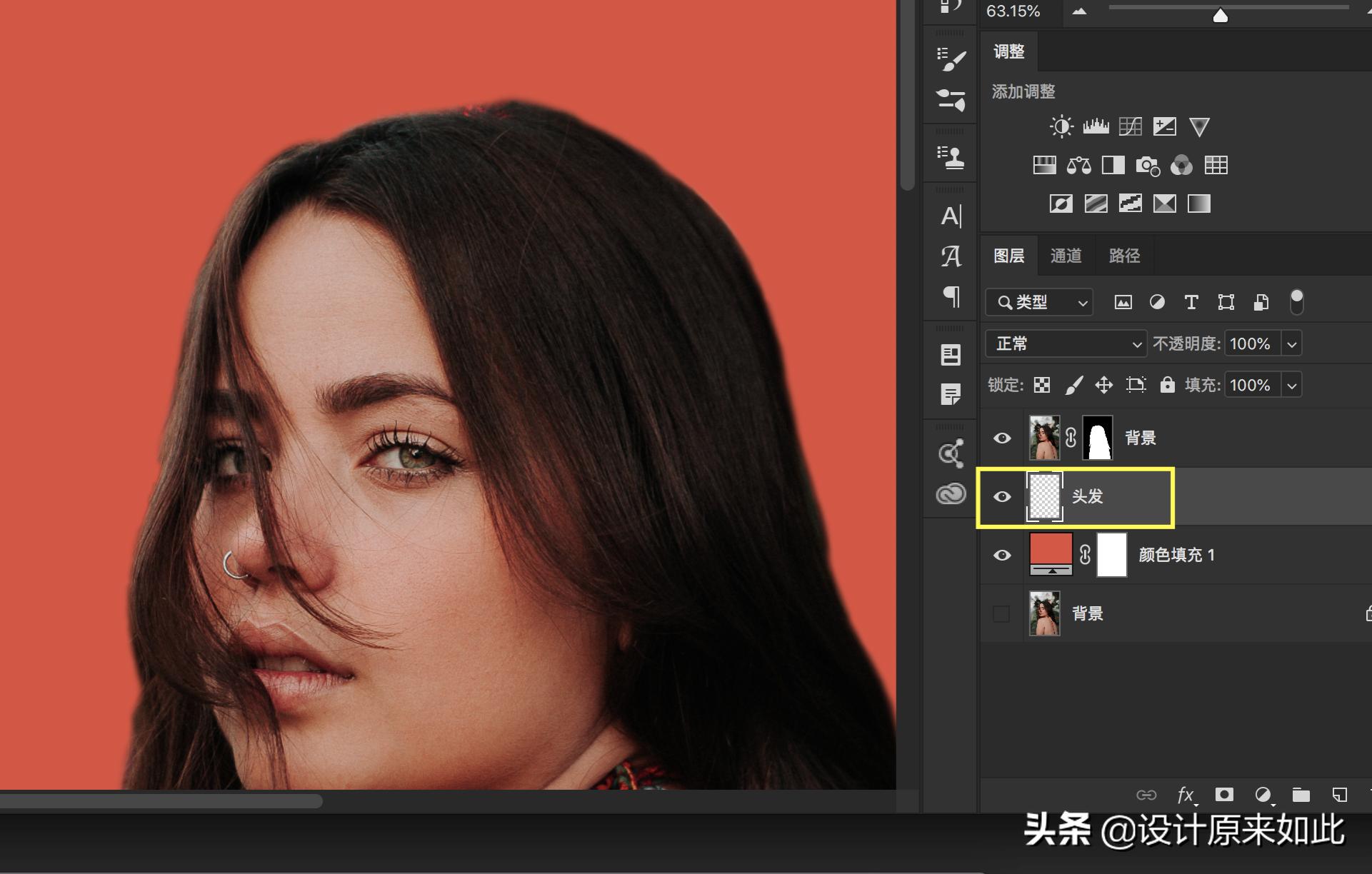The height and width of the screenshot is (874, 1372).
Task: Expand the 不透明度 opacity dropdown arrow
Action: click(1291, 344)
